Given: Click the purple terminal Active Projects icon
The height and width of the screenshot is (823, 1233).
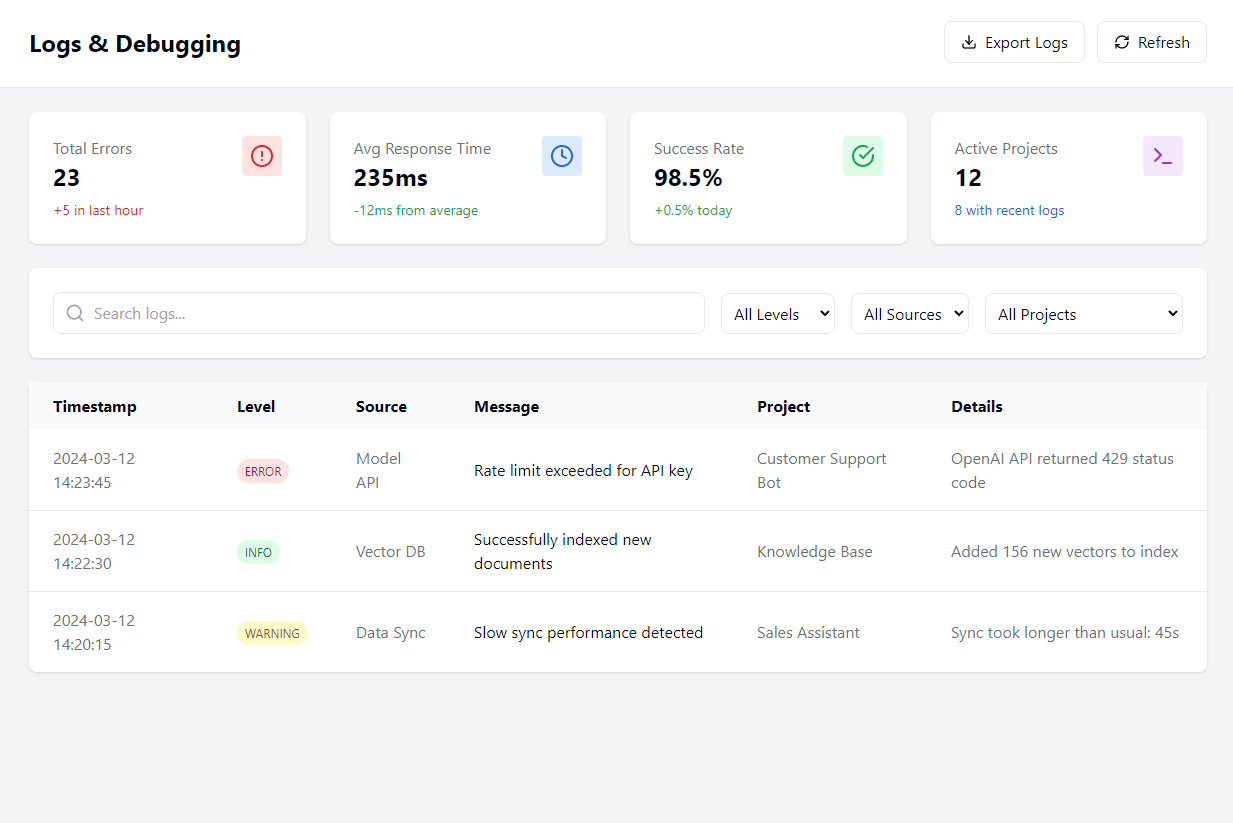Looking at the screenshot, I should click(x=1162, y=156).
